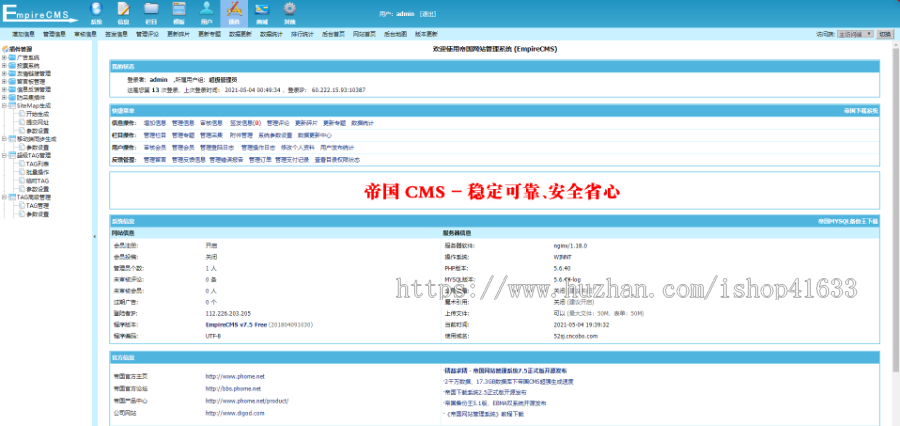900x426 pixels.
Task: Click the EmpireCMS v7.5 Free version text
Action: click(x=234, y=324)
